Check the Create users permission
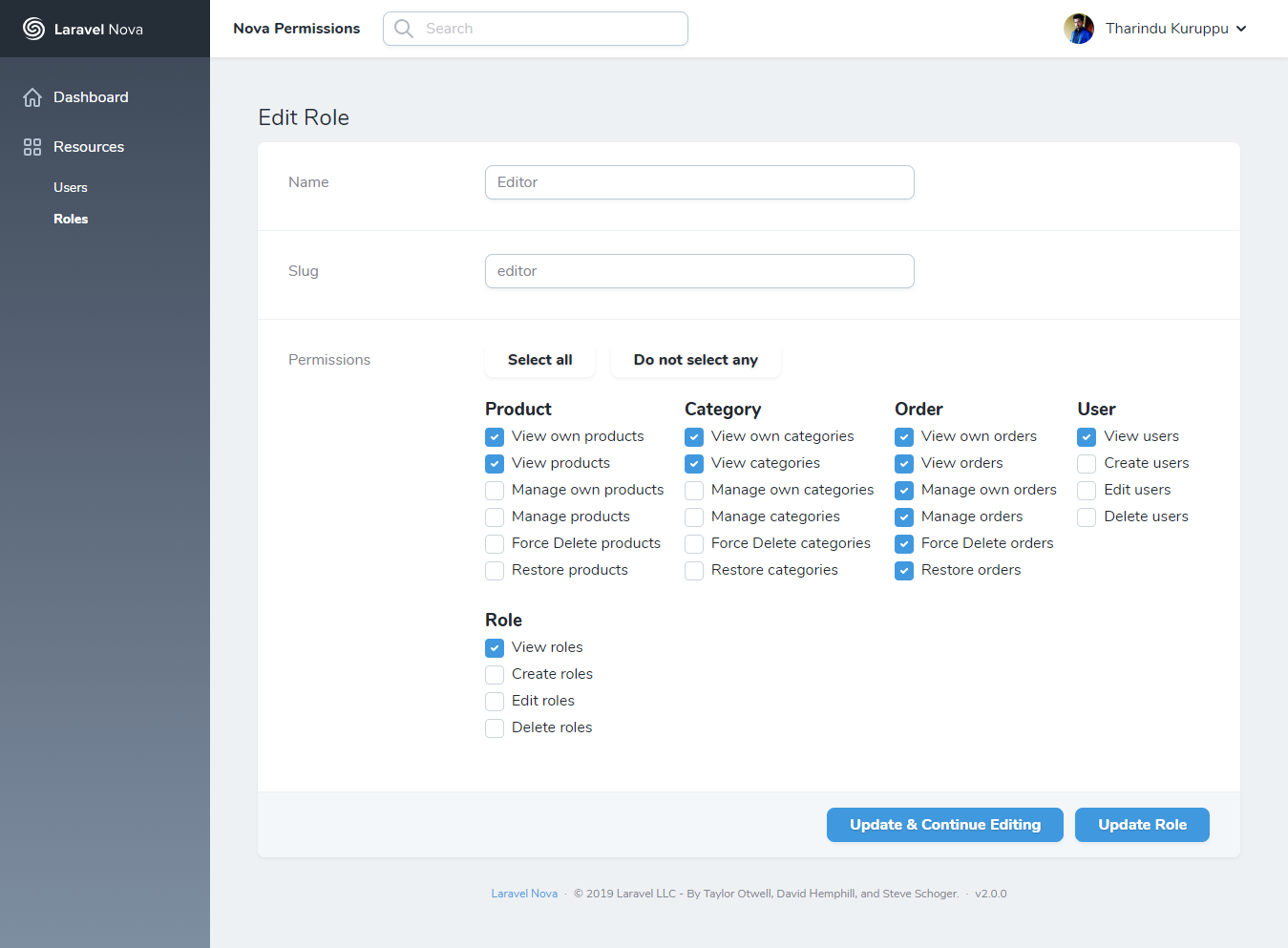The height and width of the screenshot is (948, 1288). tap(1087, 464)
